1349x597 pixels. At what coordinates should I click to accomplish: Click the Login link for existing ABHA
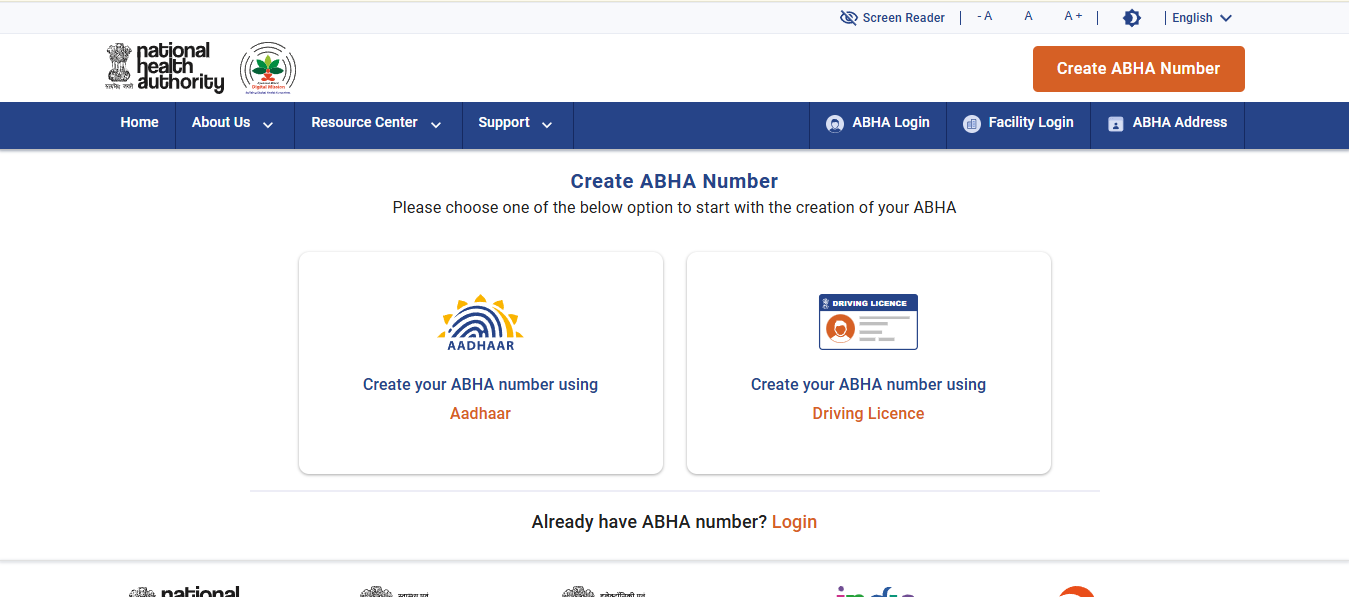pyautogui.click(x=794, y=521)
